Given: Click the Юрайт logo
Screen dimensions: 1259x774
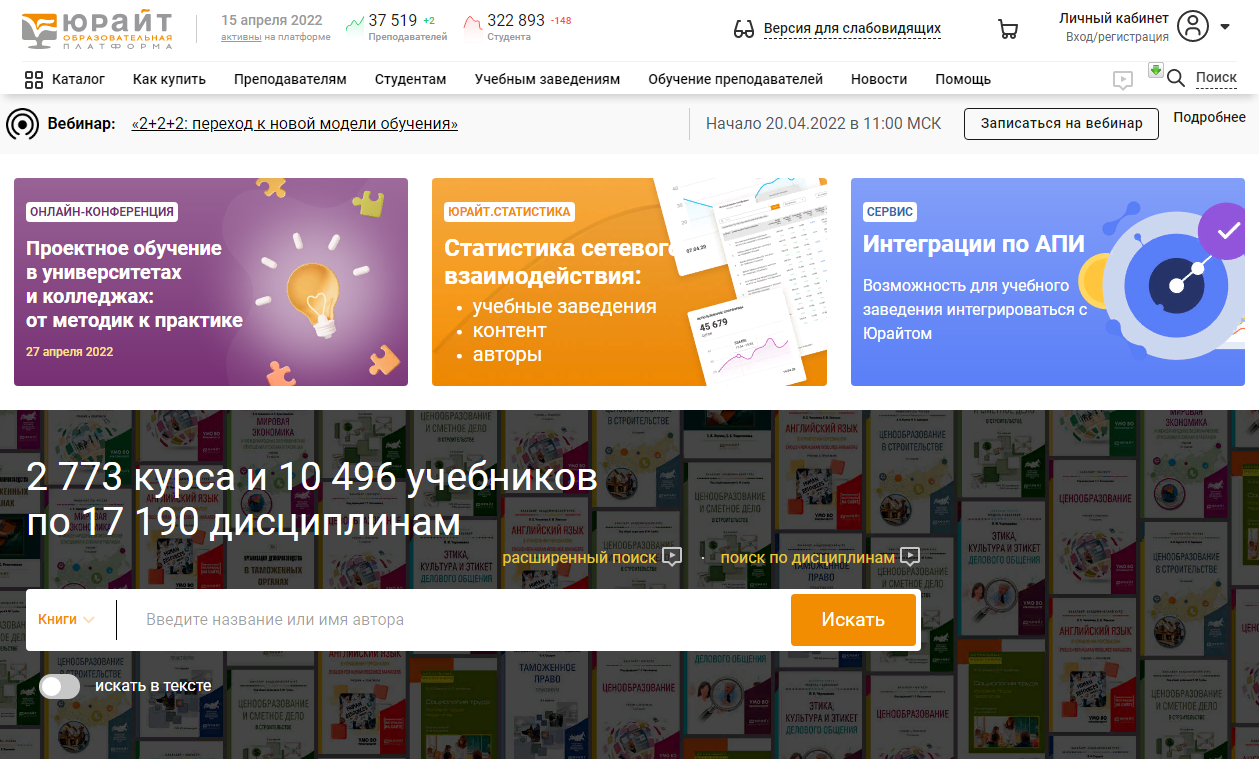Looking at the screenshot, I should (x=97, y=30).
